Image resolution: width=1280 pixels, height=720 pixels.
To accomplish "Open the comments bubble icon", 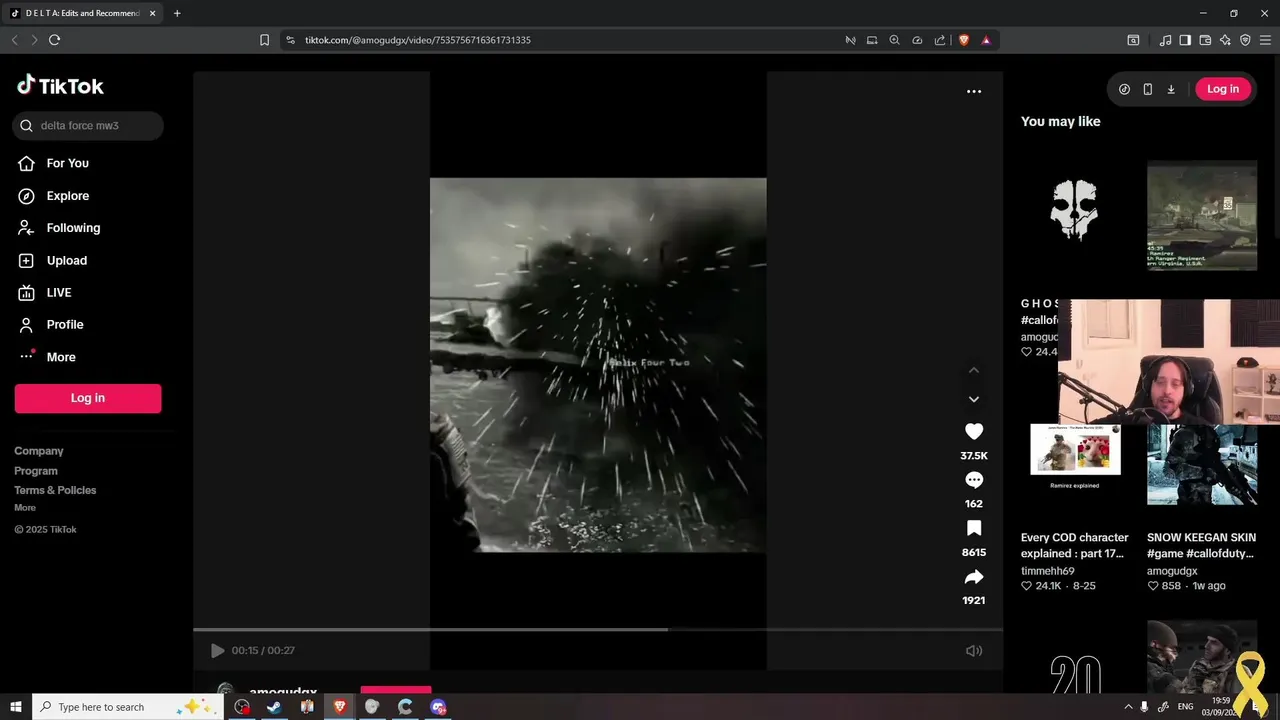I will point(974,480).
